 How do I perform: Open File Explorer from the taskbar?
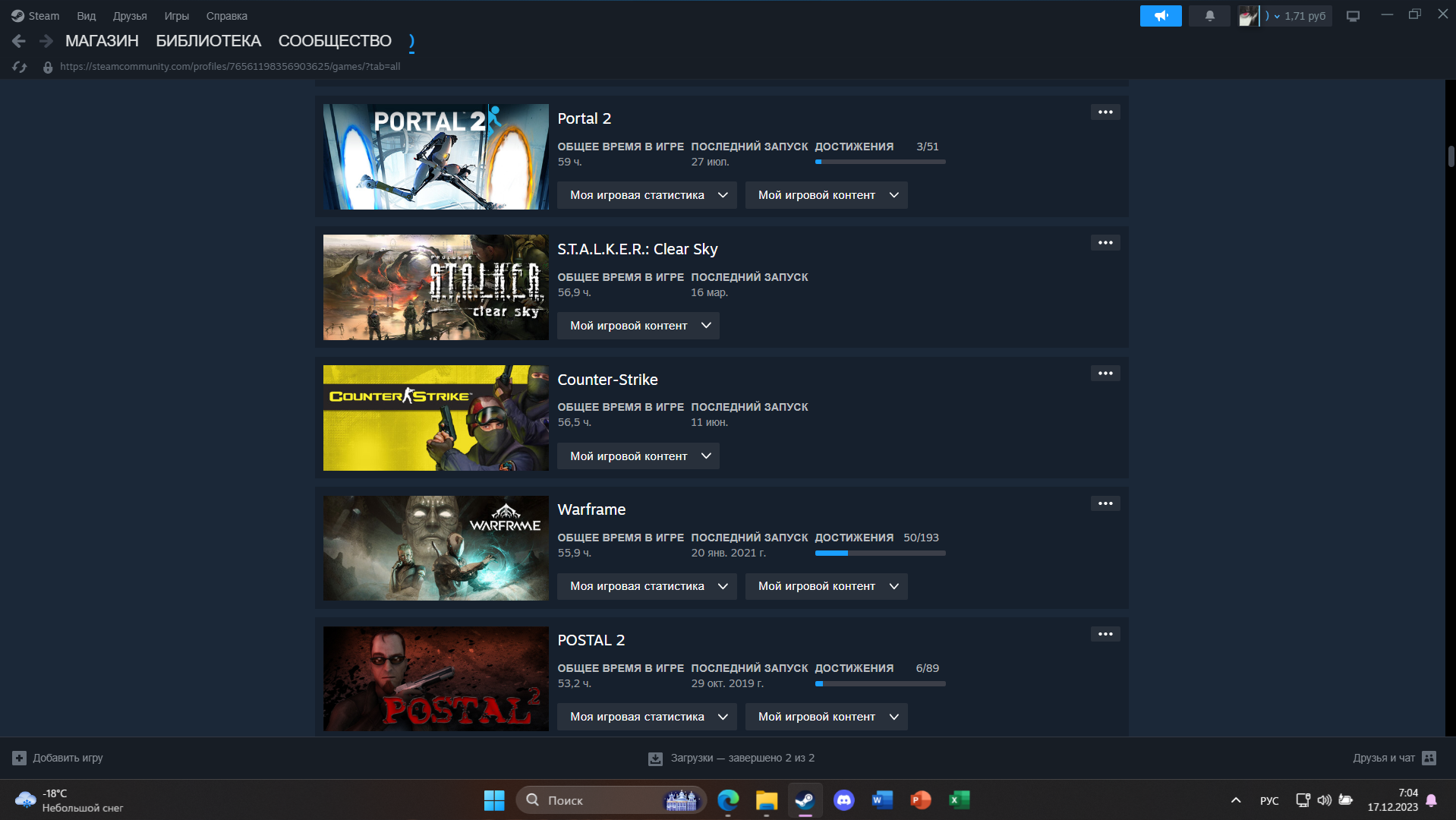pos(767,800)
